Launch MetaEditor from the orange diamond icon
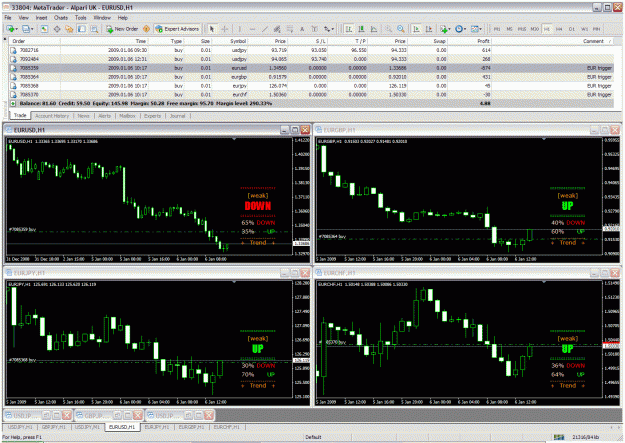Screen dimensions: 625x443 click(146, 29)
